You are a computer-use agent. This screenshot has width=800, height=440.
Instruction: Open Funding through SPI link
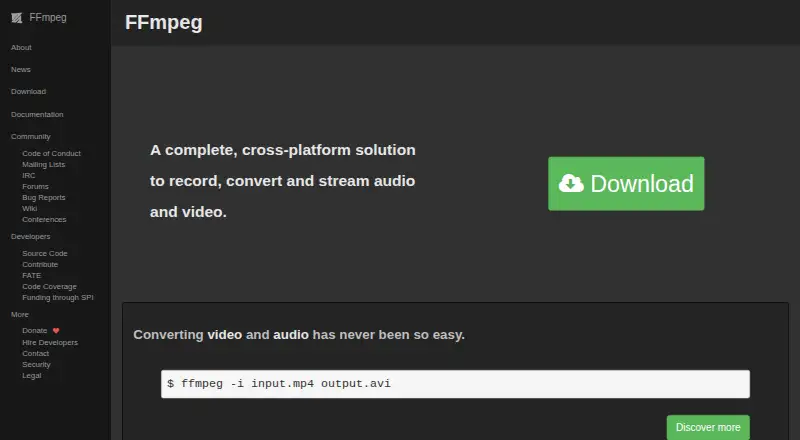tap(58, 298)
